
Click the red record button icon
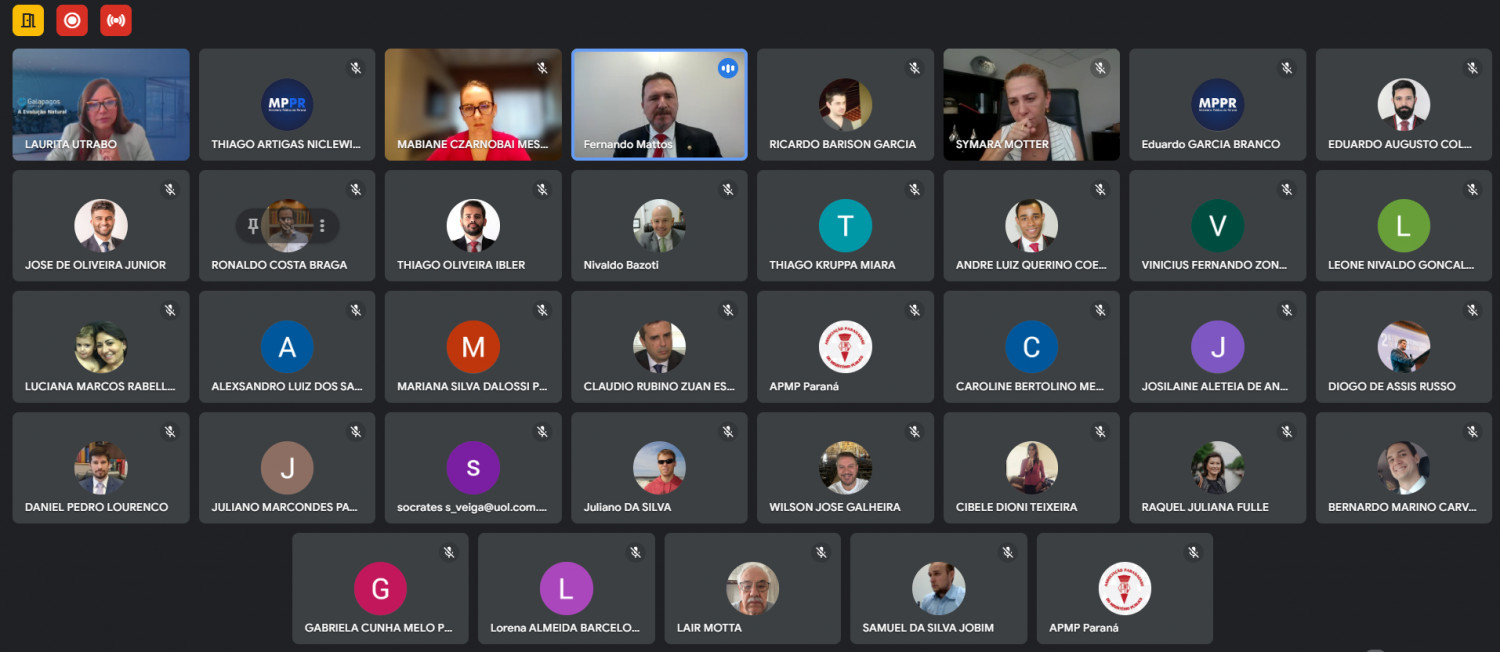pyautogui.click(x=72, y=20)
